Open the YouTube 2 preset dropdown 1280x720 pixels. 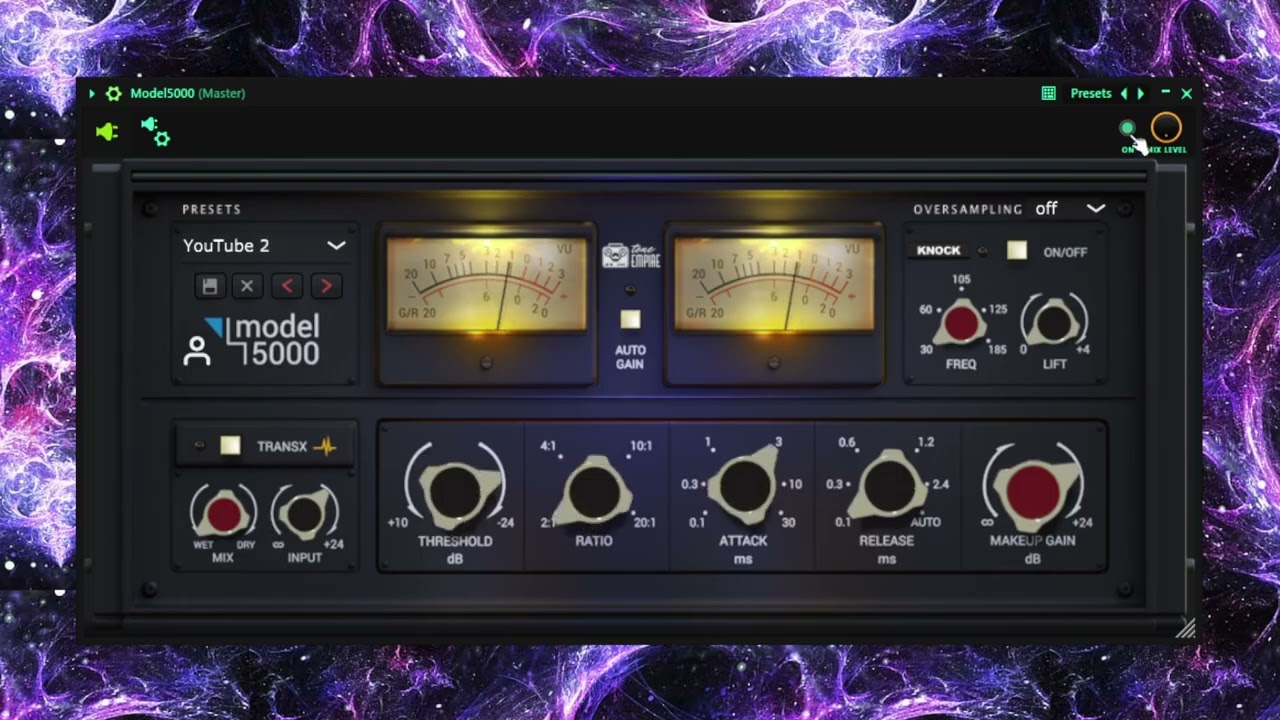point(264,245)
